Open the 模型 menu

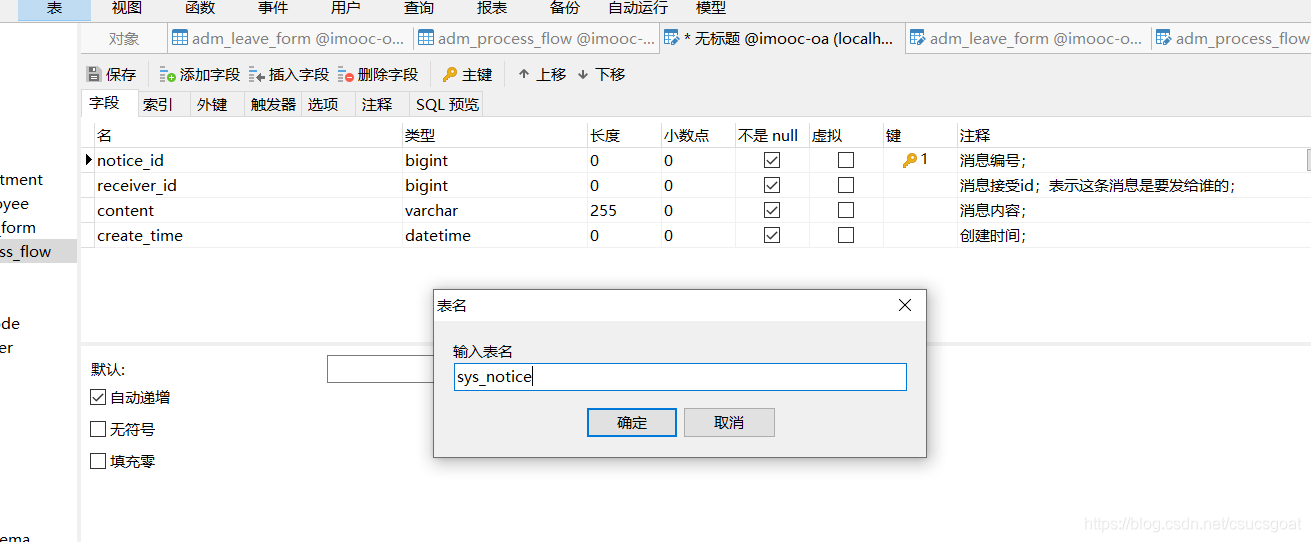point(711,8)
